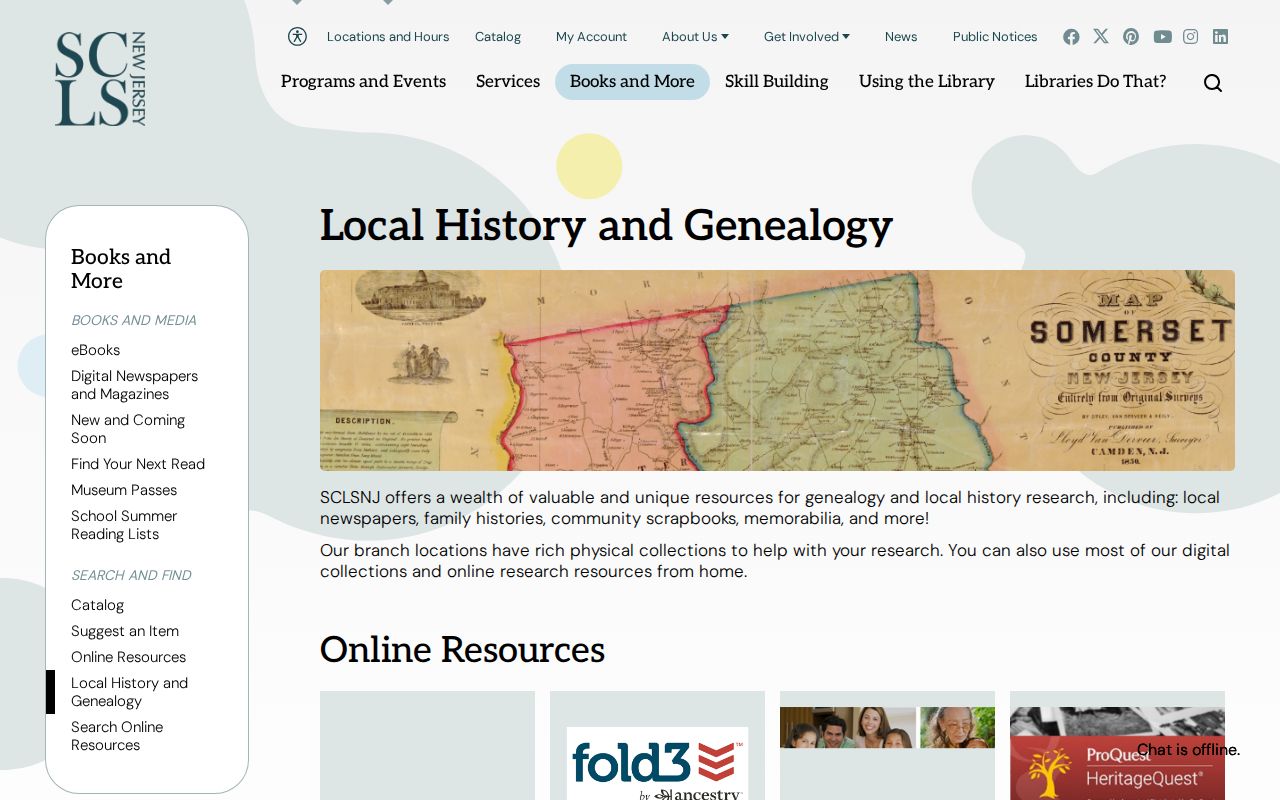Click the search magnifier icon
The image size is (1280, 800).
click(1213, 83)
